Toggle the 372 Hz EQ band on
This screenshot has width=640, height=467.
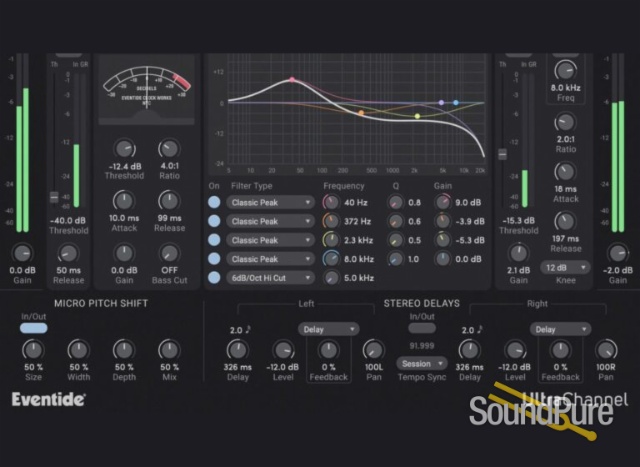click(214, 221)
